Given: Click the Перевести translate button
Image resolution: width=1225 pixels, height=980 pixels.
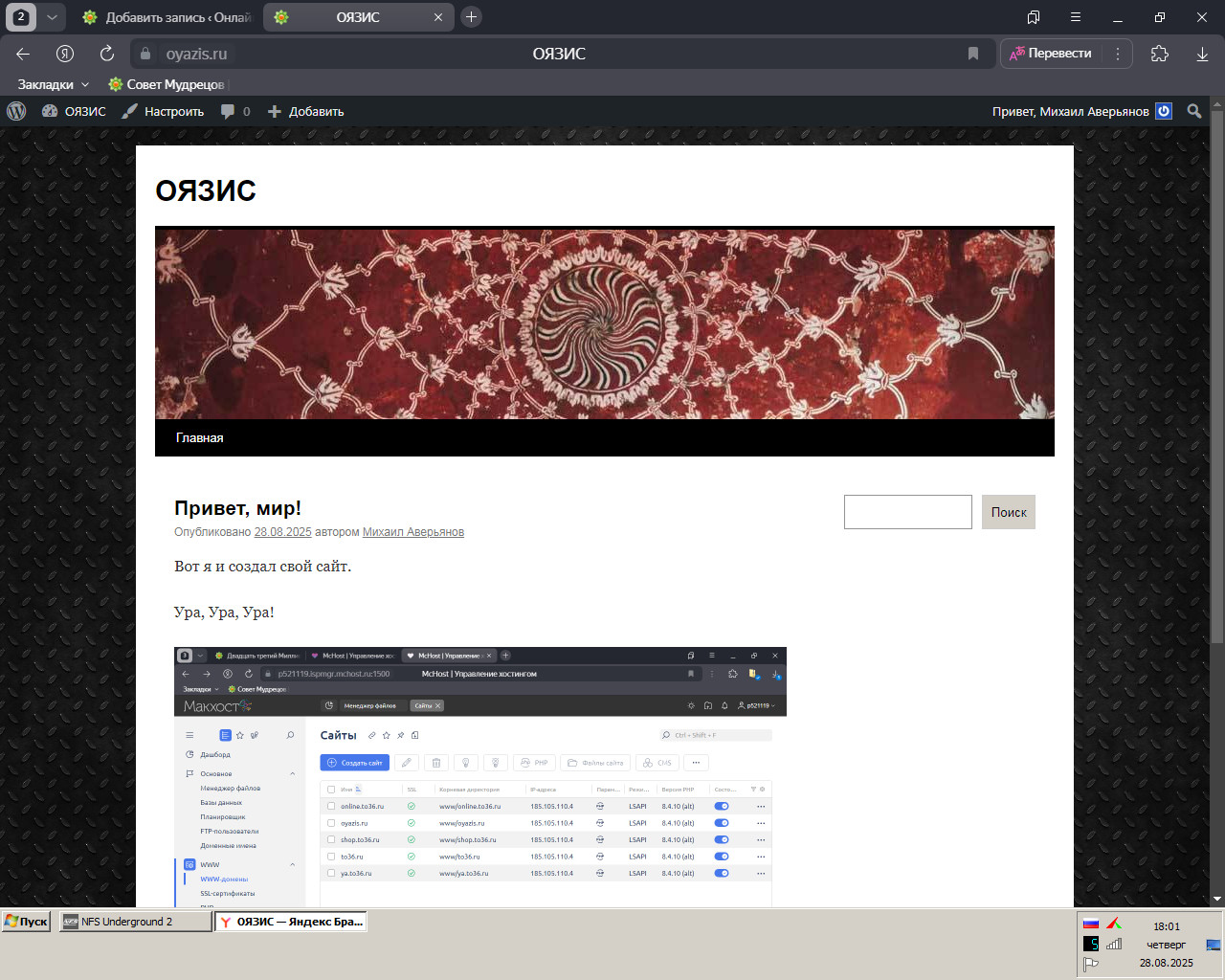Looking at the screenshot, I should [x=1051, y=54].
